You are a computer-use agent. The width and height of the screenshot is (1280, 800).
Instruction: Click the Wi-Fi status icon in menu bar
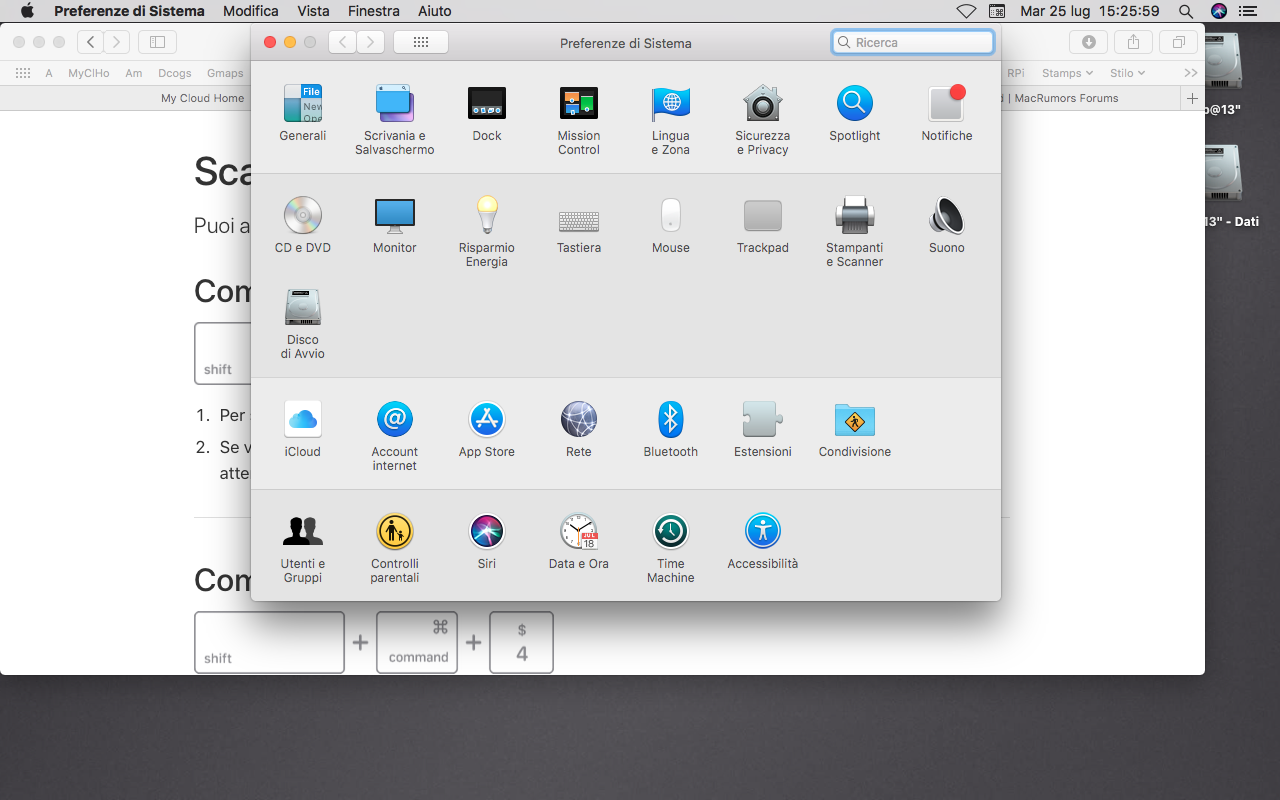tap(966, 11)
